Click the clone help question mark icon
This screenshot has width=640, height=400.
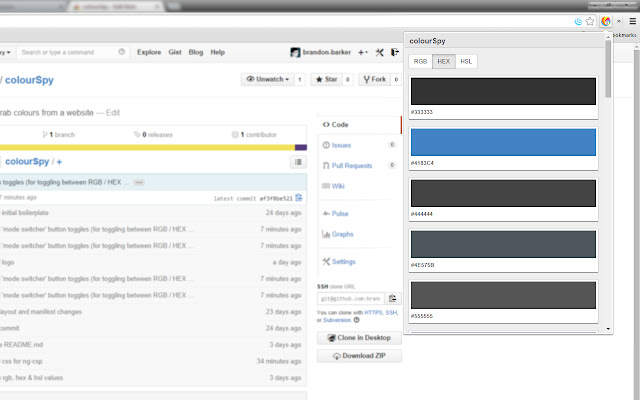click(357, 320)
